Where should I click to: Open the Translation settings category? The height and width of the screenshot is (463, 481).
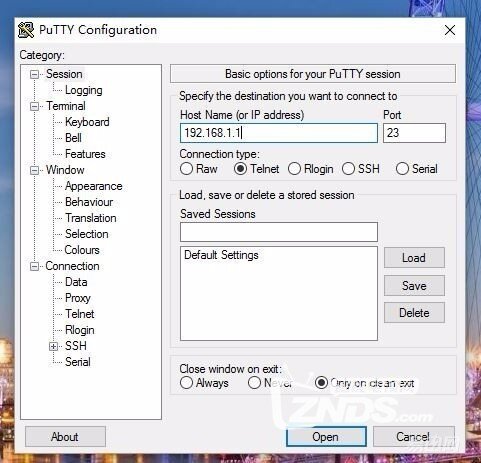(x=91, y=218)
